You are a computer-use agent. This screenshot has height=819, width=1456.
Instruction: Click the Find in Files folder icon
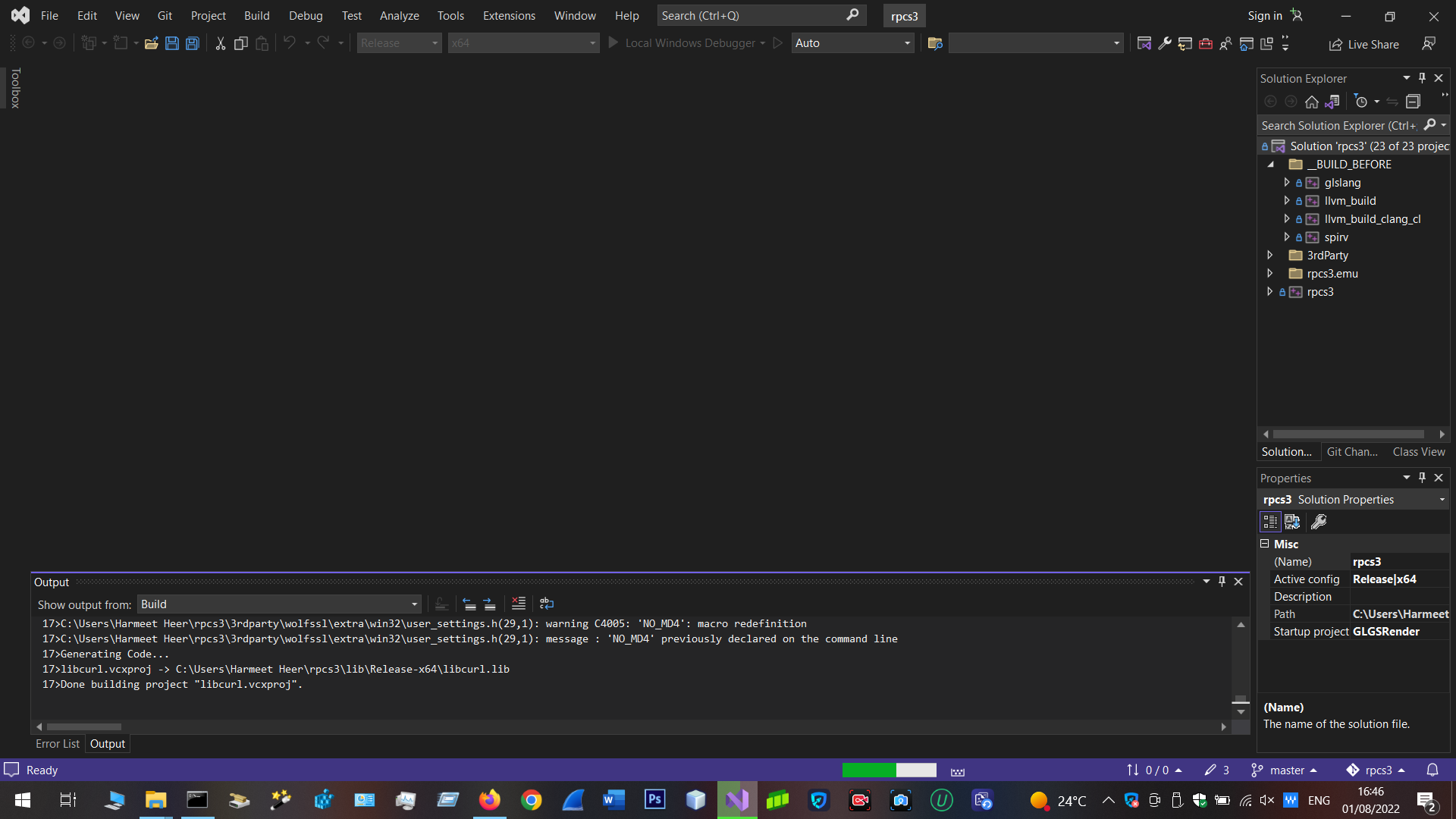pyautogui.click(x=934, y=43)
